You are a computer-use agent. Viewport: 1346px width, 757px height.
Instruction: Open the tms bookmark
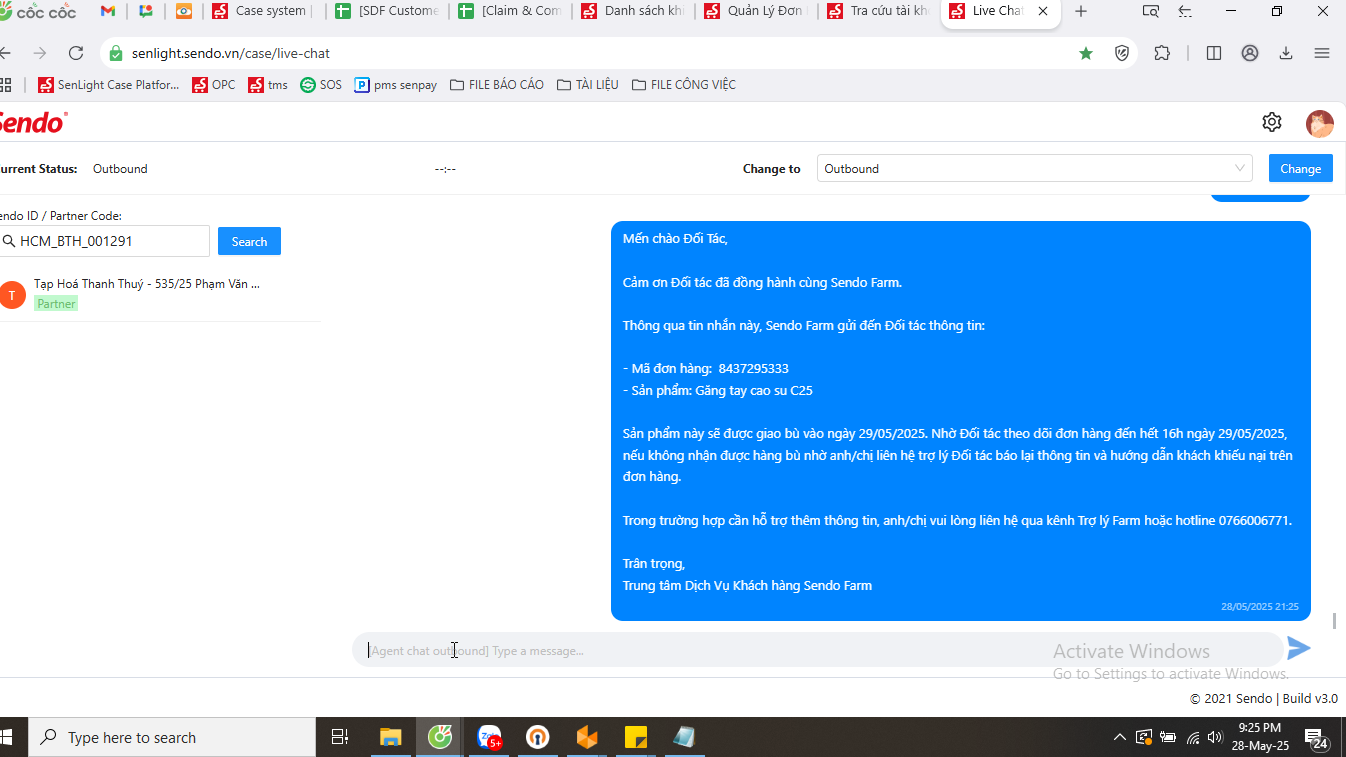coord(268,85)
